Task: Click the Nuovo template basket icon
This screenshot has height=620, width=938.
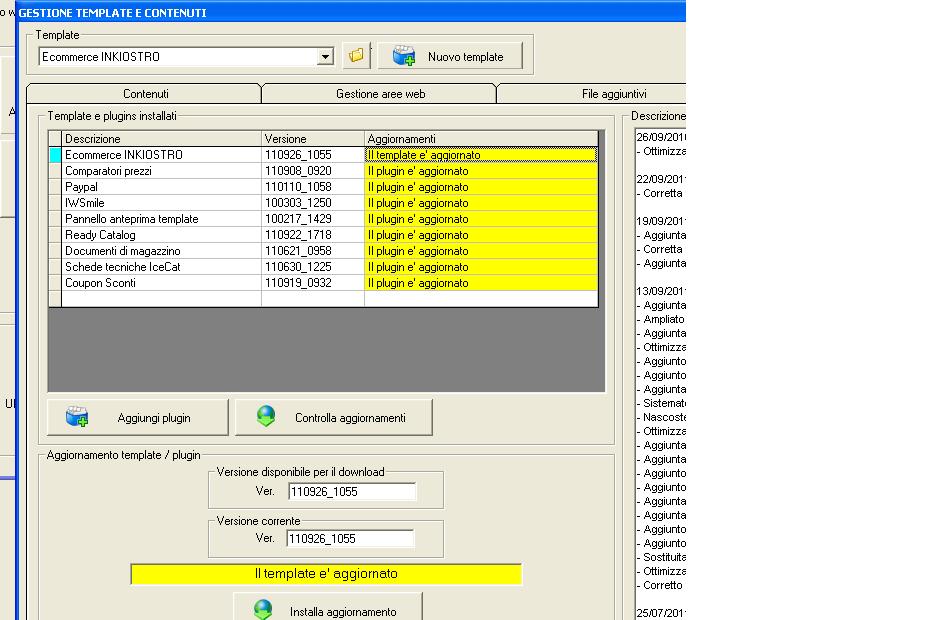Action: tap(403, 56)
